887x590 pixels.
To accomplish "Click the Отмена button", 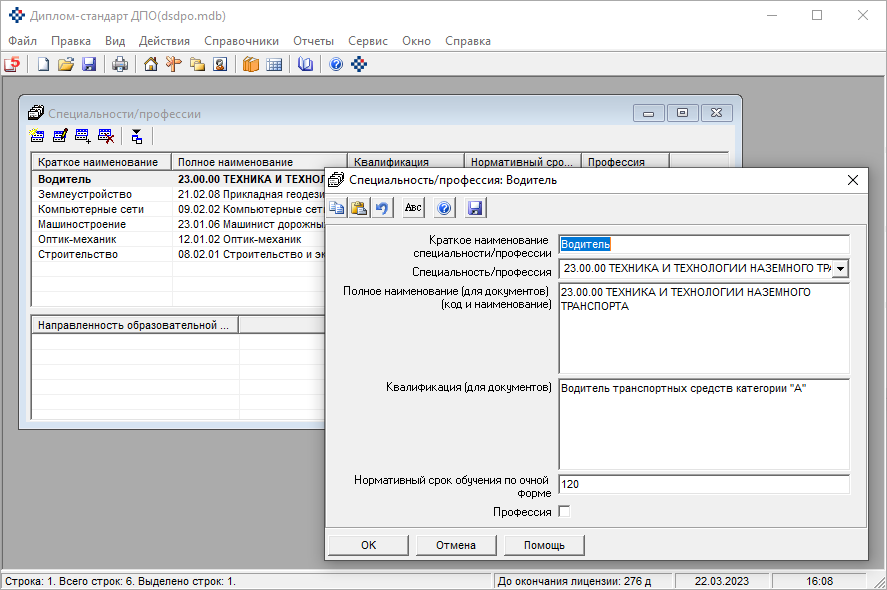I will point(456,545).
